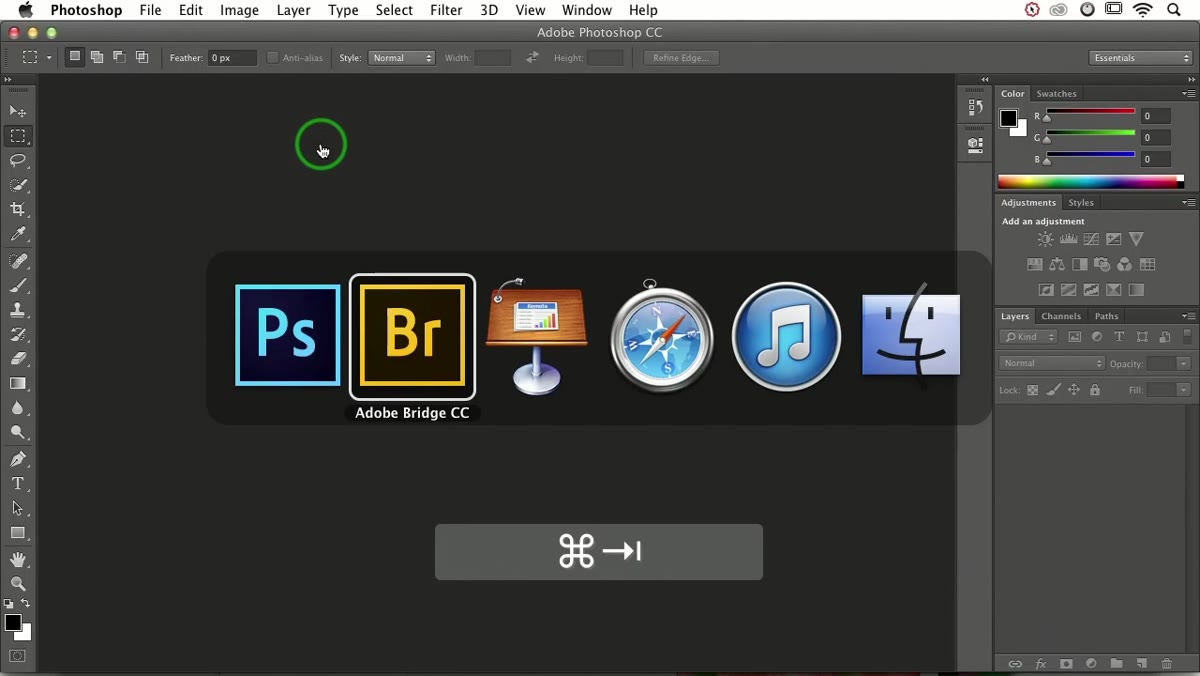Click the rainbow color spectrum ramp
1200x676 pixels.
click(x=1091, y=182)
